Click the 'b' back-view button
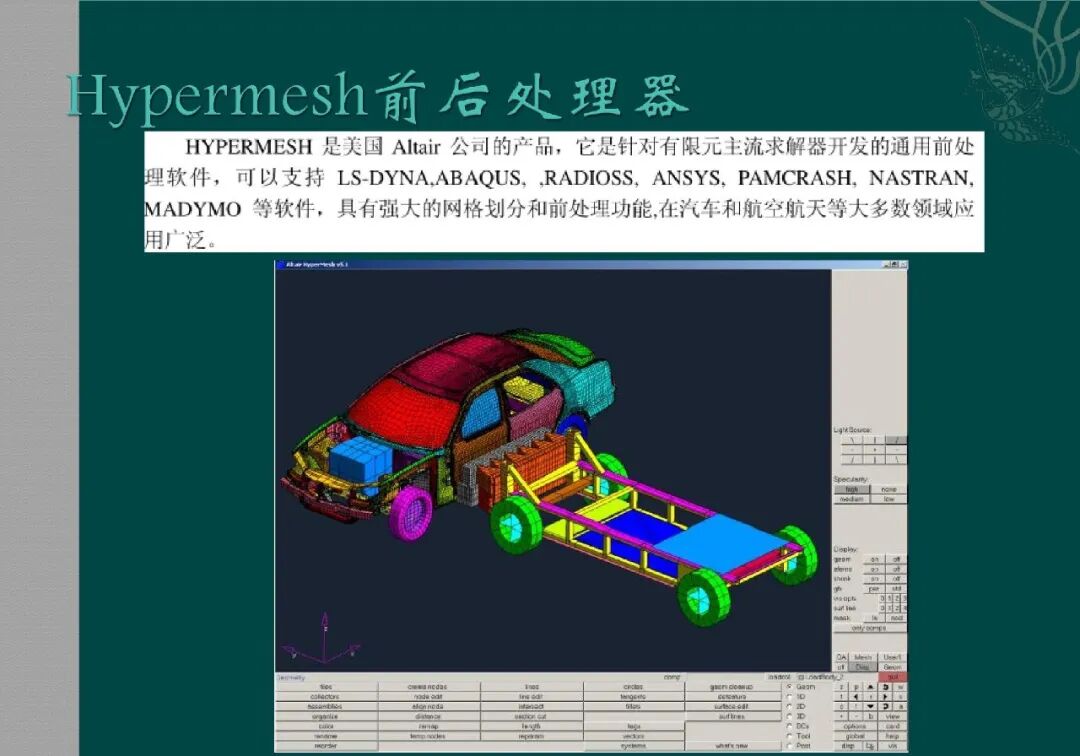 (x=871, y=716)
